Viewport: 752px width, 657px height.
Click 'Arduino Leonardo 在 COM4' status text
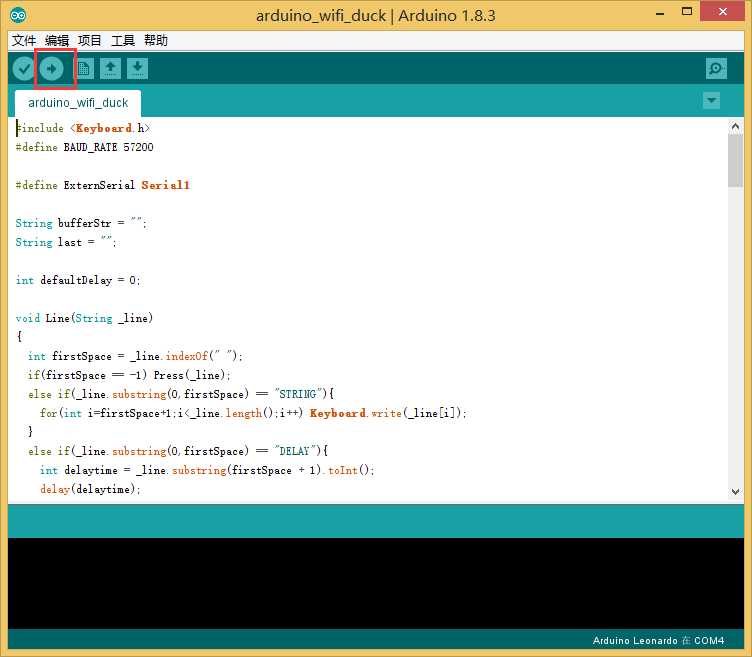(658, 641)
